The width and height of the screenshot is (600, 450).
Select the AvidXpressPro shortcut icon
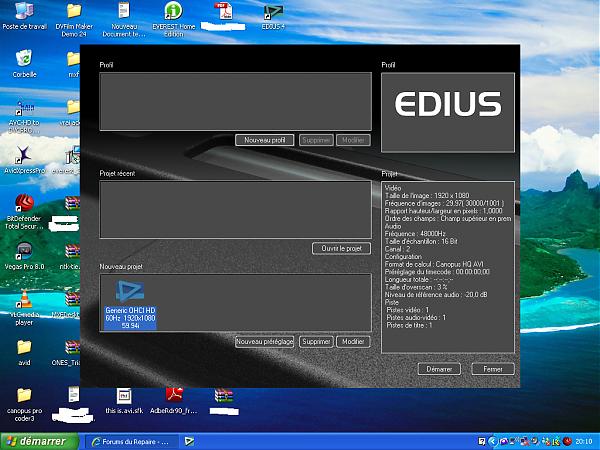(24, 160)
